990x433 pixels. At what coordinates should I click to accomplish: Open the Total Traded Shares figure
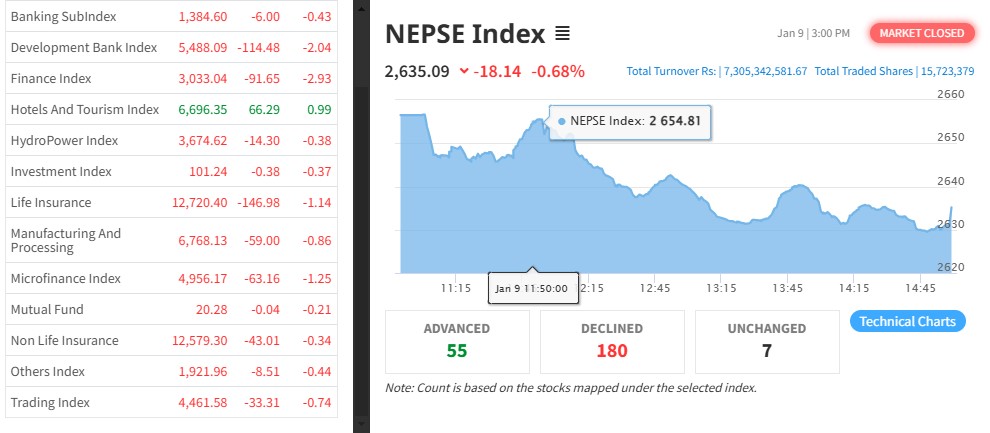[894, 71]
